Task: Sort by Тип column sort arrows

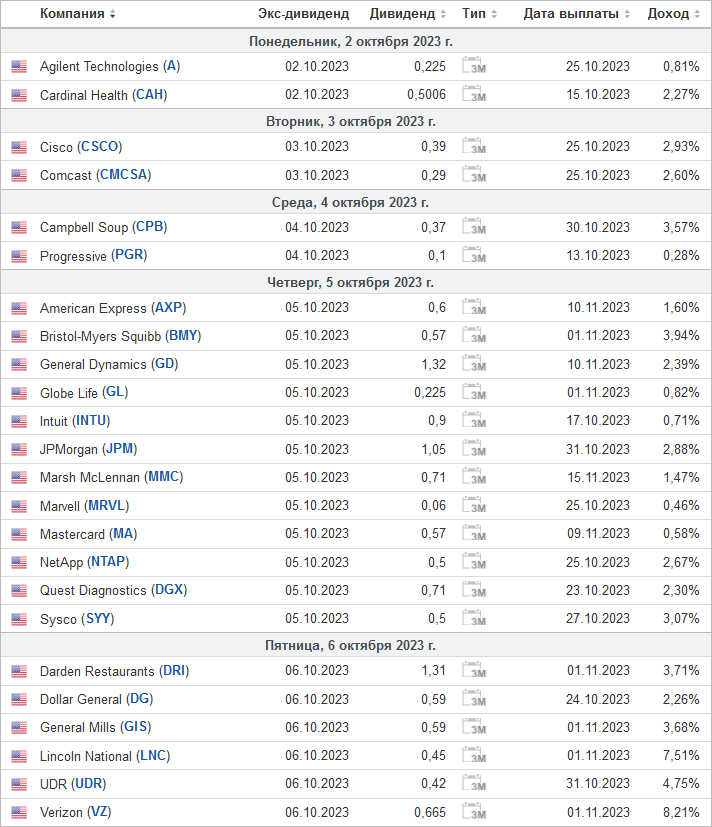Action: pos(494,14)
